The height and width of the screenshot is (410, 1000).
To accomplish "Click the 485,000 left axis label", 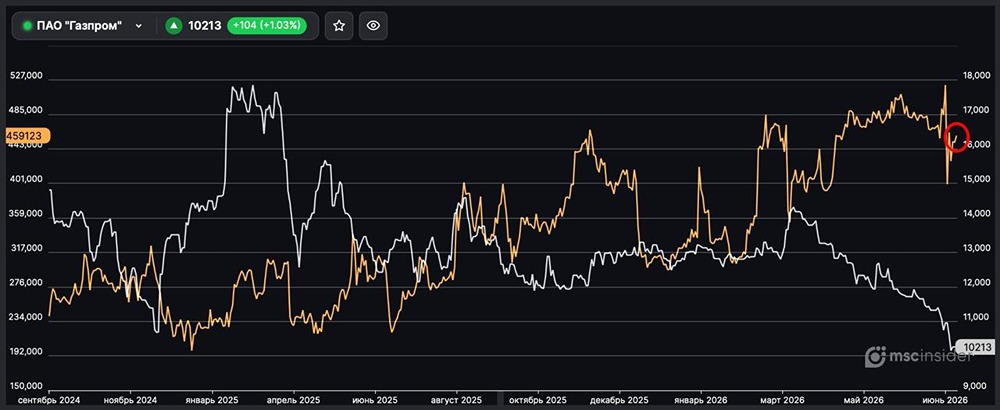I will [27, 110].
